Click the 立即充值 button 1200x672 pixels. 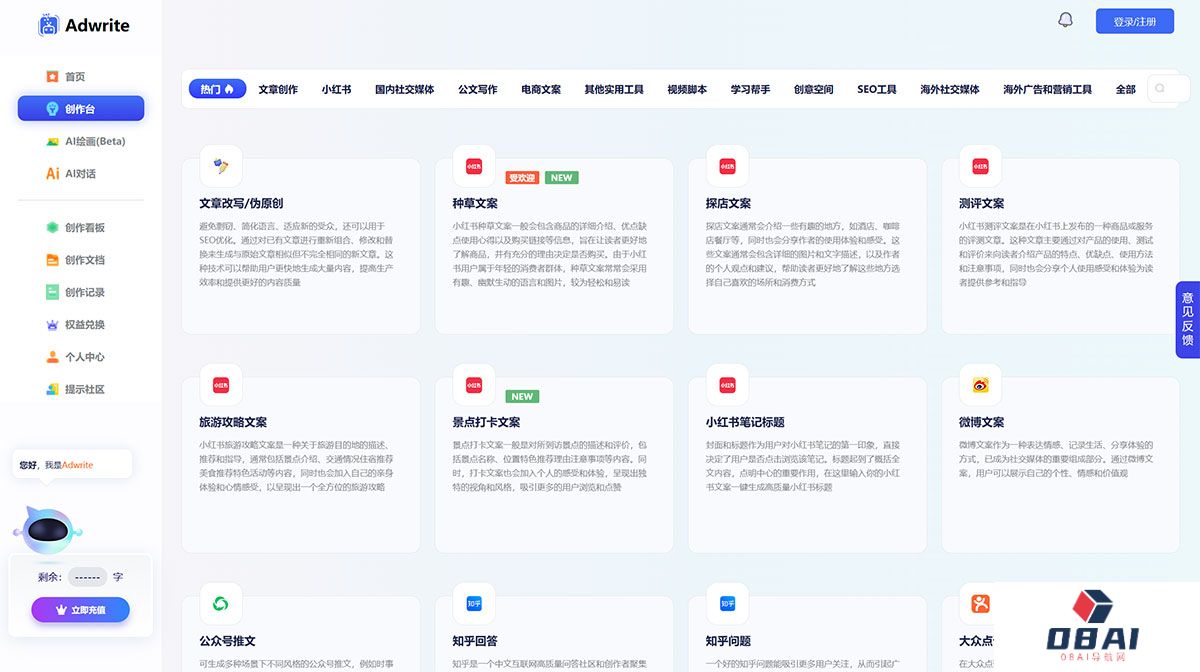coord(80,609)
